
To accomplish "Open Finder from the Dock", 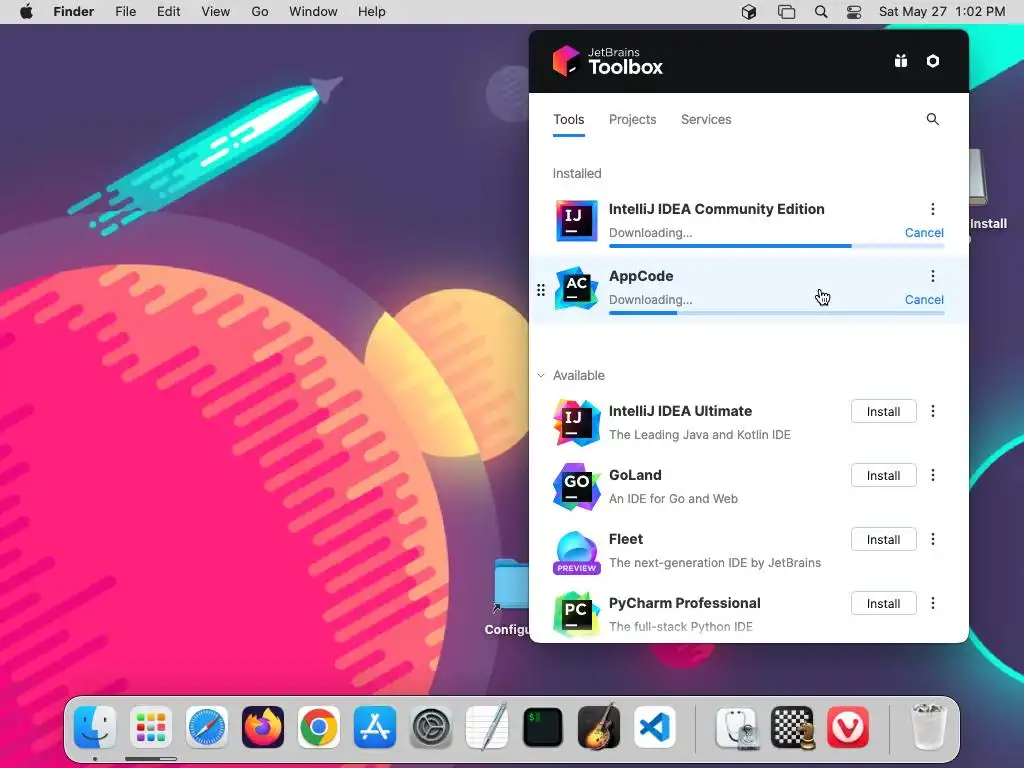I will (x=95, y=727).
